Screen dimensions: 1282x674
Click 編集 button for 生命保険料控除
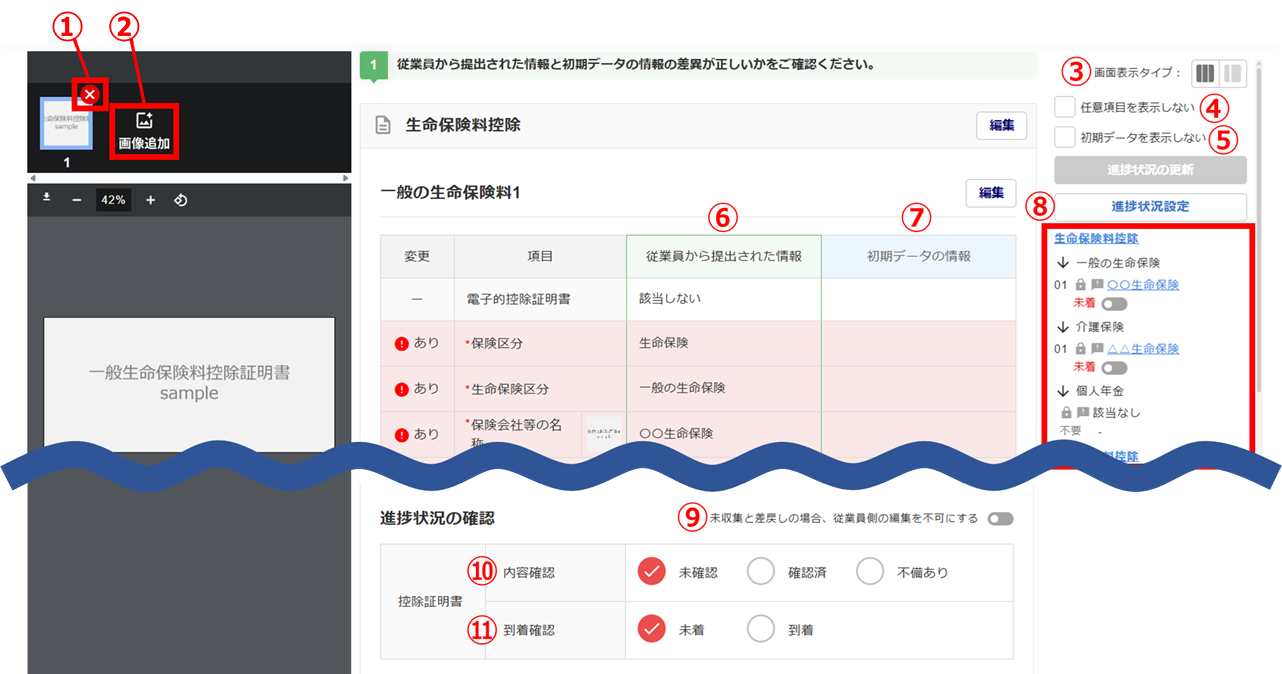tap(1001, 125)
